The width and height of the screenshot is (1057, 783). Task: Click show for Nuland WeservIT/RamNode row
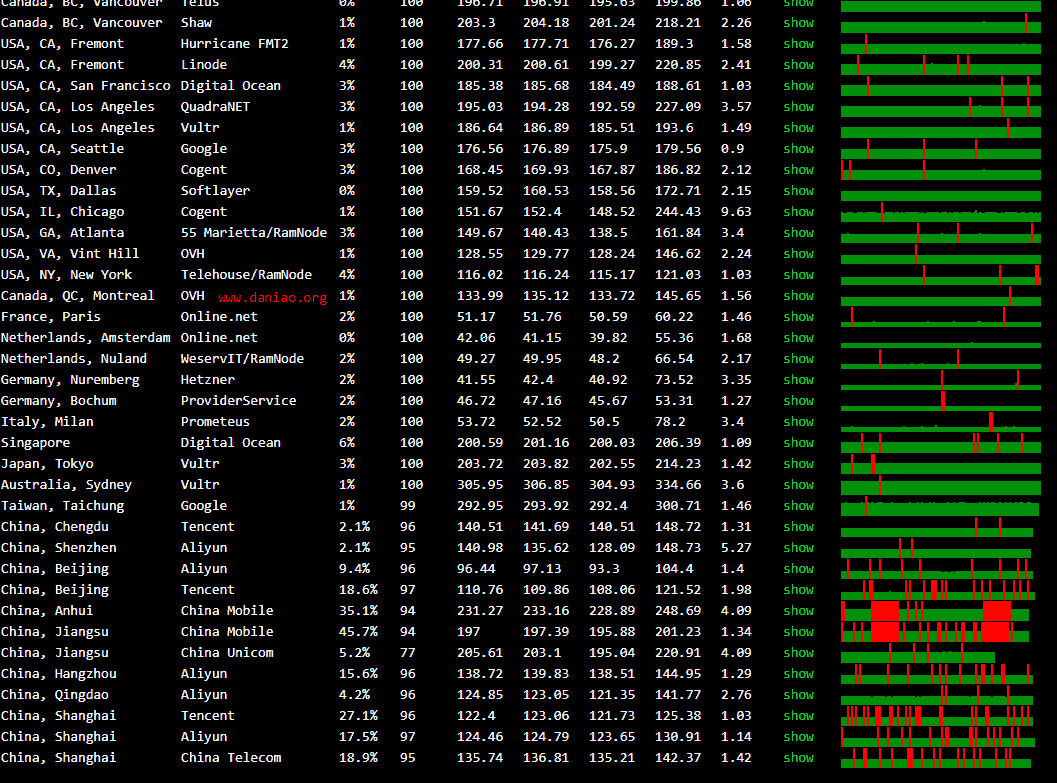[799, 358]
